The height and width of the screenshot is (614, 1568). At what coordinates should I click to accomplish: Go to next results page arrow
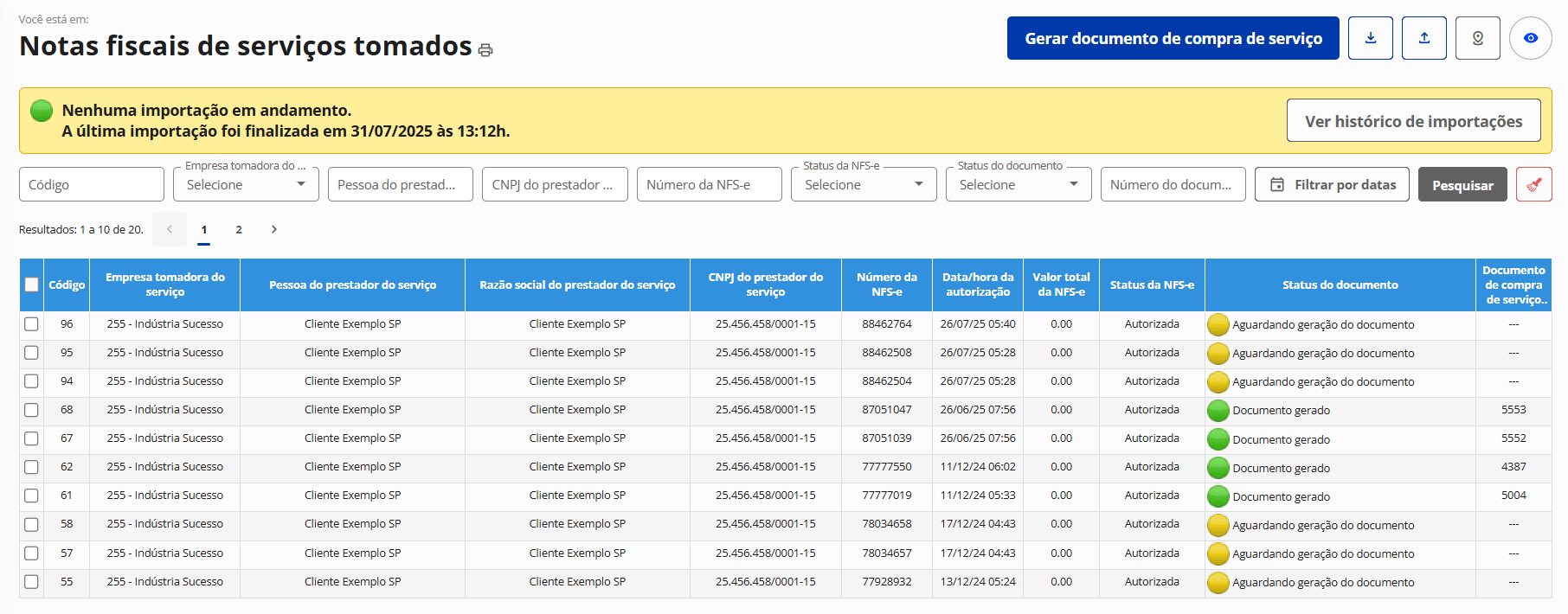(274, 229)
